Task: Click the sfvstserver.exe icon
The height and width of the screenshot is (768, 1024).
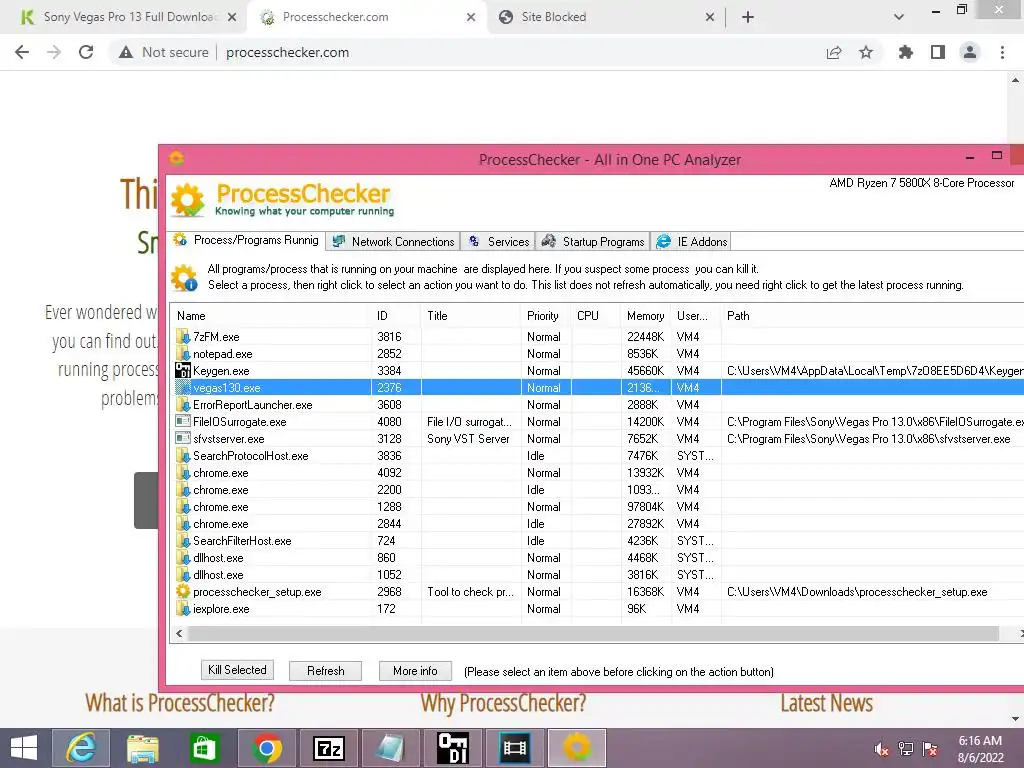Action: point(183,439)
